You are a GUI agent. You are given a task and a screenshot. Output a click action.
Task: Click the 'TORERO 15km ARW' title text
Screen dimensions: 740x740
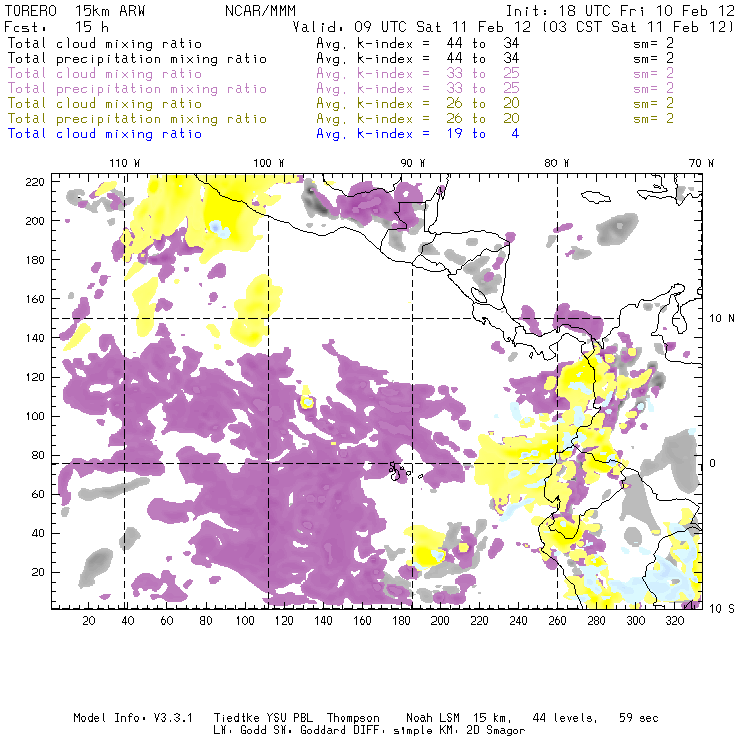click(75, 11)
